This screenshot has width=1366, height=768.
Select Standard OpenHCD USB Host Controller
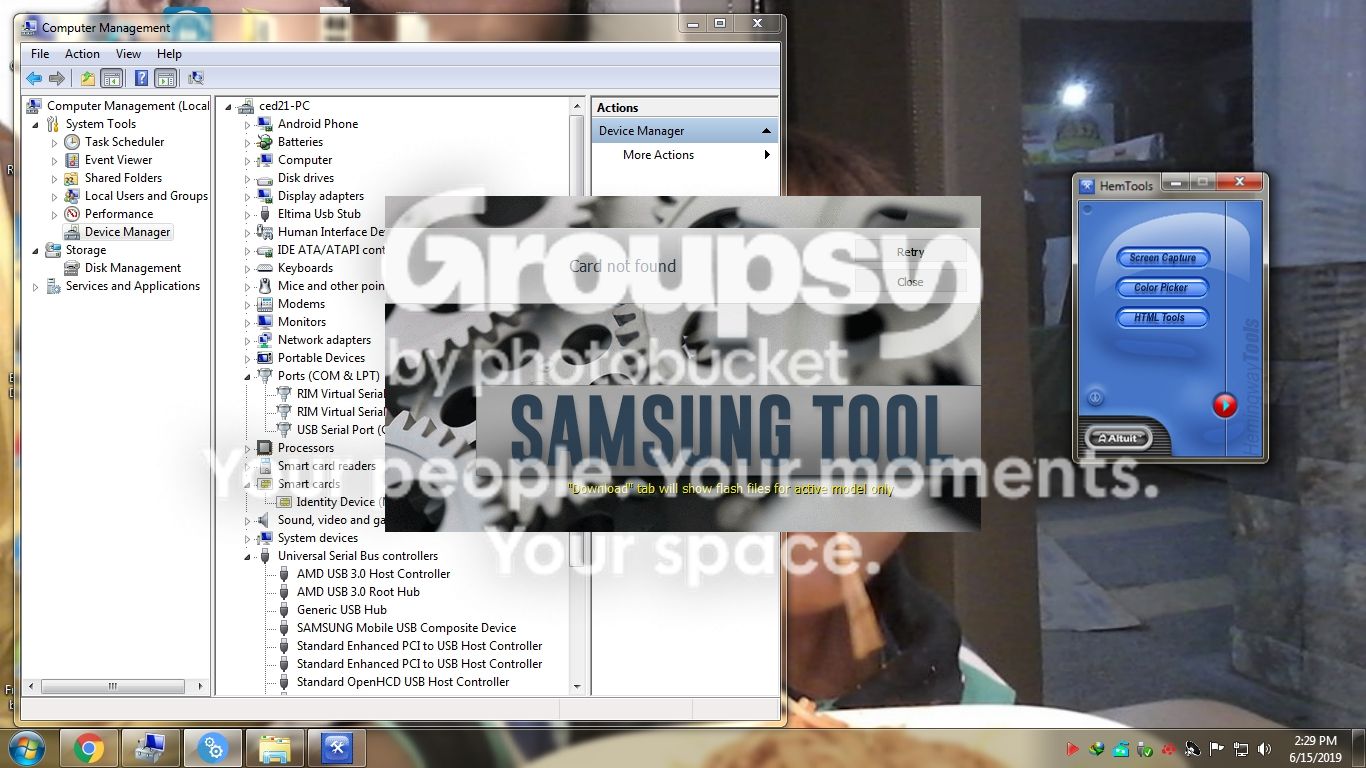(x=403, y=682)
